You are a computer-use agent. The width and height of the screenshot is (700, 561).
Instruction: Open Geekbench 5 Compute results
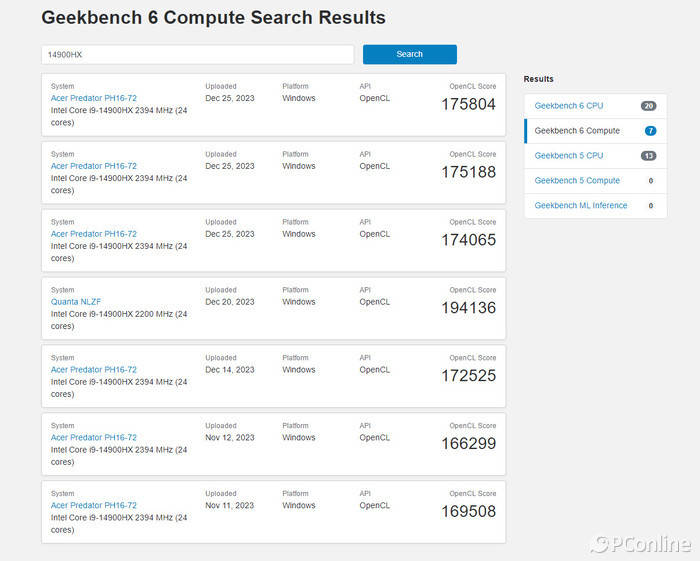coord(577,181)
